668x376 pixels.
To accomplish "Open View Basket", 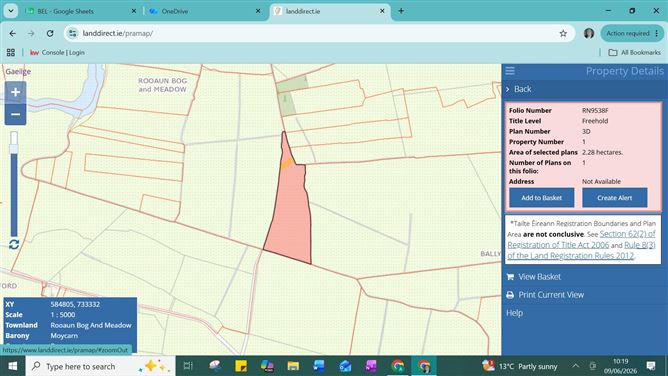I will tap(539, 277).
